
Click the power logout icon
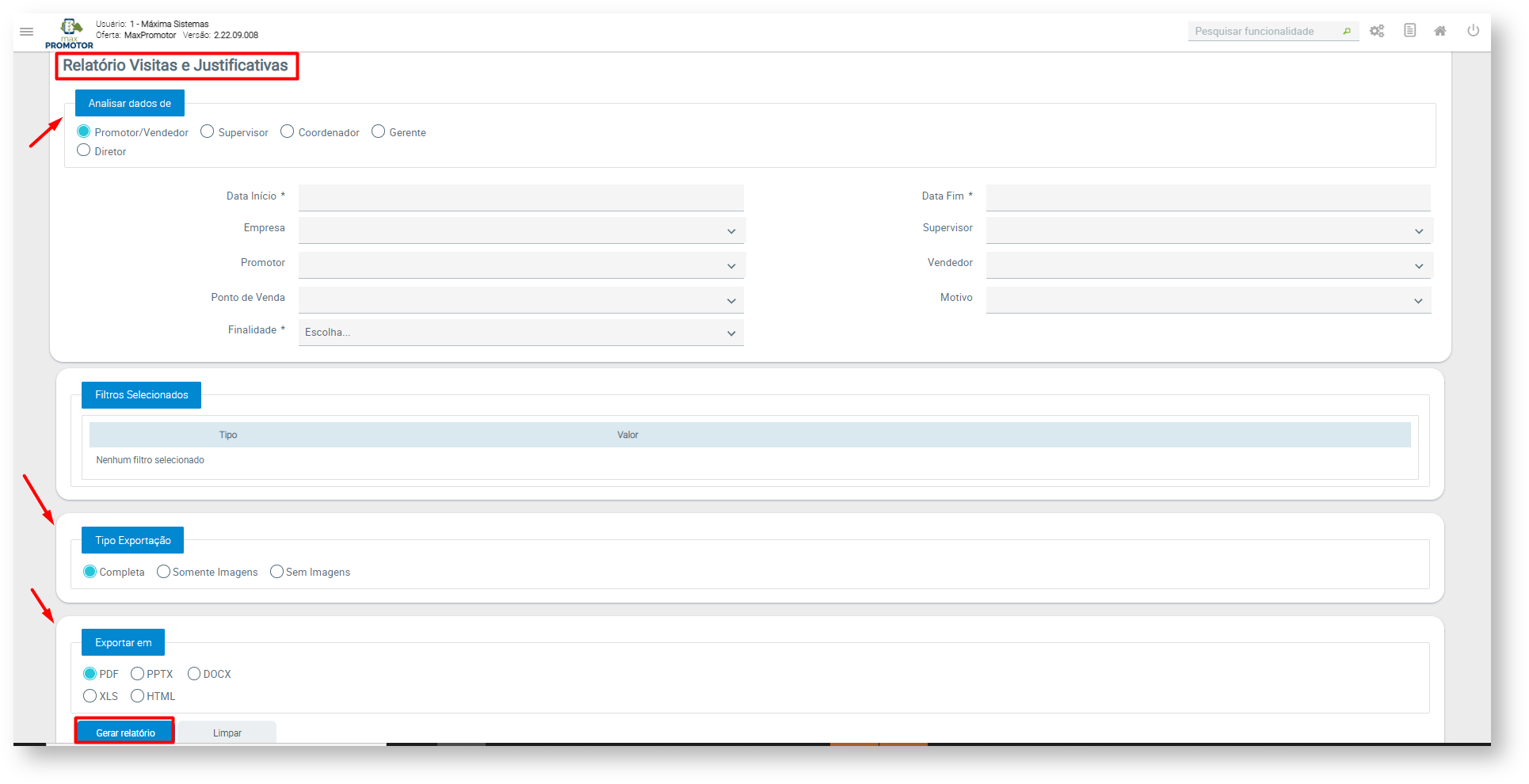(x=1473, y=30)
